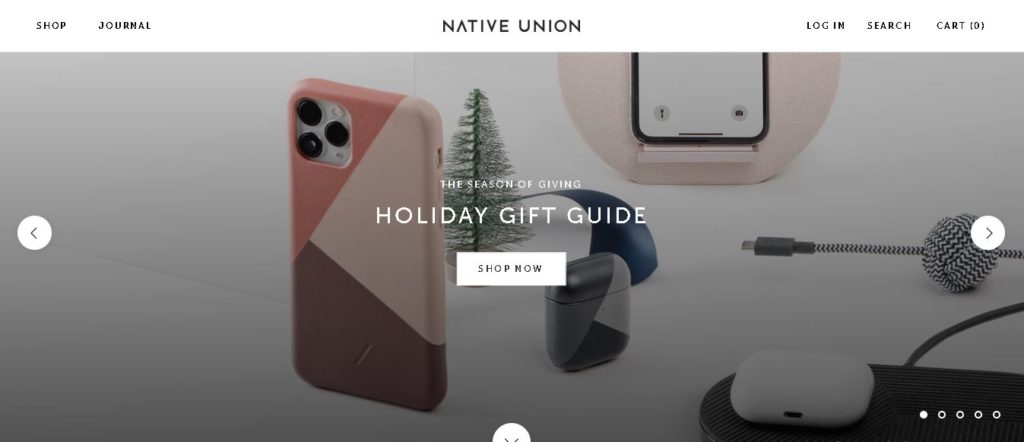Open the Shop menu
The height and width of the screenshot is (442, 1024).
pos(51,25)
